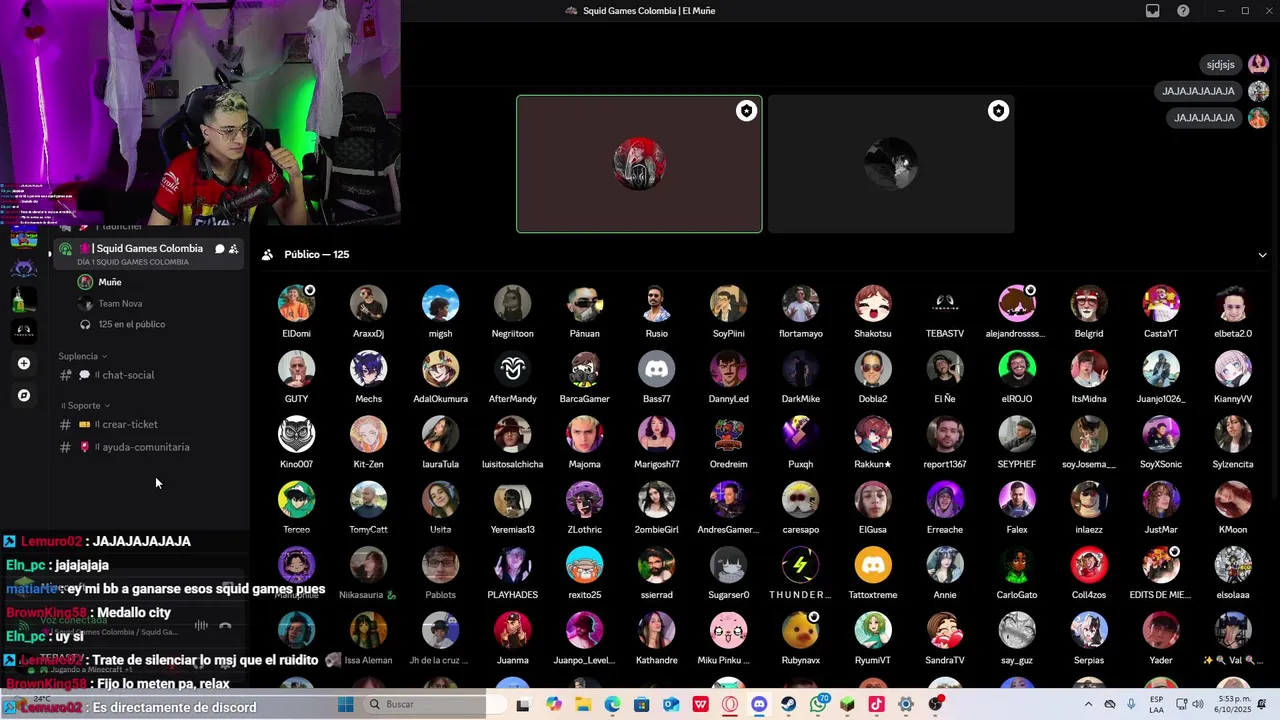Open the Trebrian server icon in sidebar
This screenshot has width=1280, height=720.
24,330
